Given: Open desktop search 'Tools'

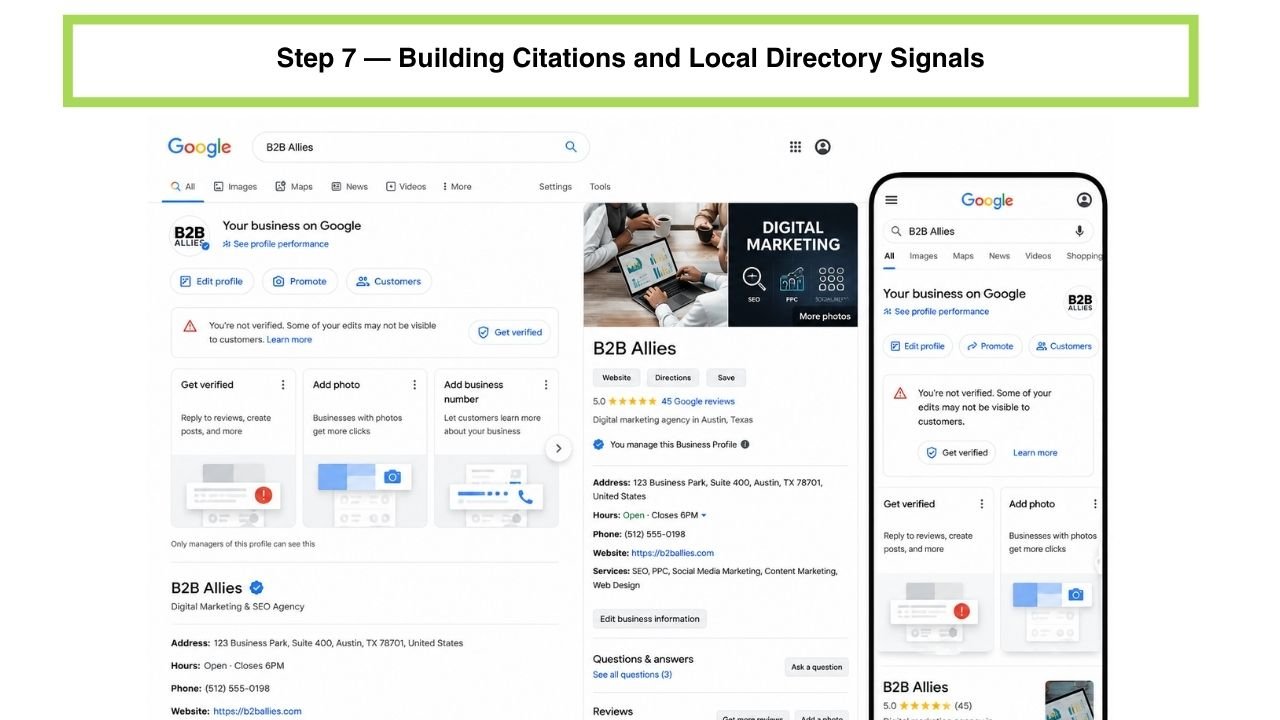Looking at the screenshot, I should pos(600,187).
